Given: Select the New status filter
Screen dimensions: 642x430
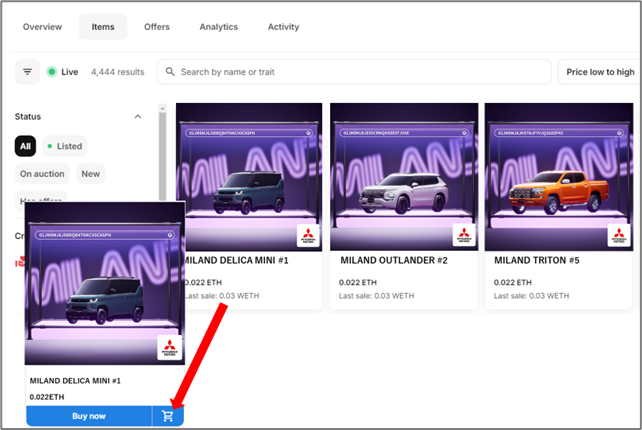Looking at the screenshot, I should [x=90, y=174].
